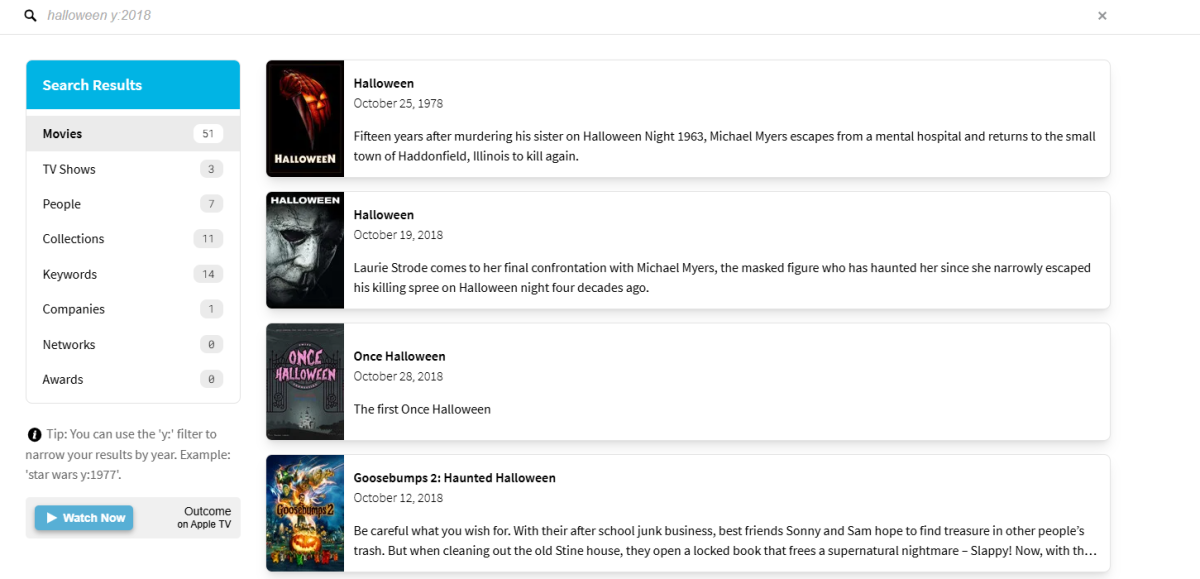
Task: View Keywords search results
Action: coord(133,274)
